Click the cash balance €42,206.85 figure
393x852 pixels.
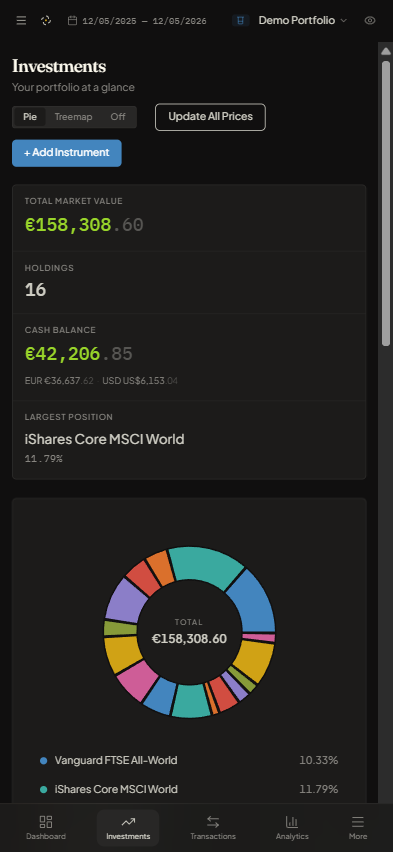(x=79, y=354)
